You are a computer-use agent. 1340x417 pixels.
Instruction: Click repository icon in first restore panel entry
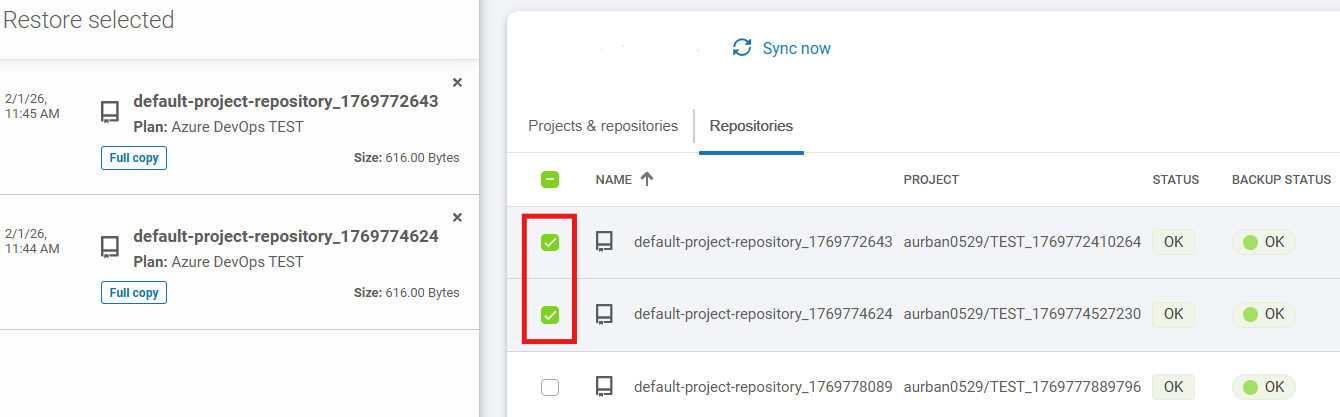pos(110,112)
